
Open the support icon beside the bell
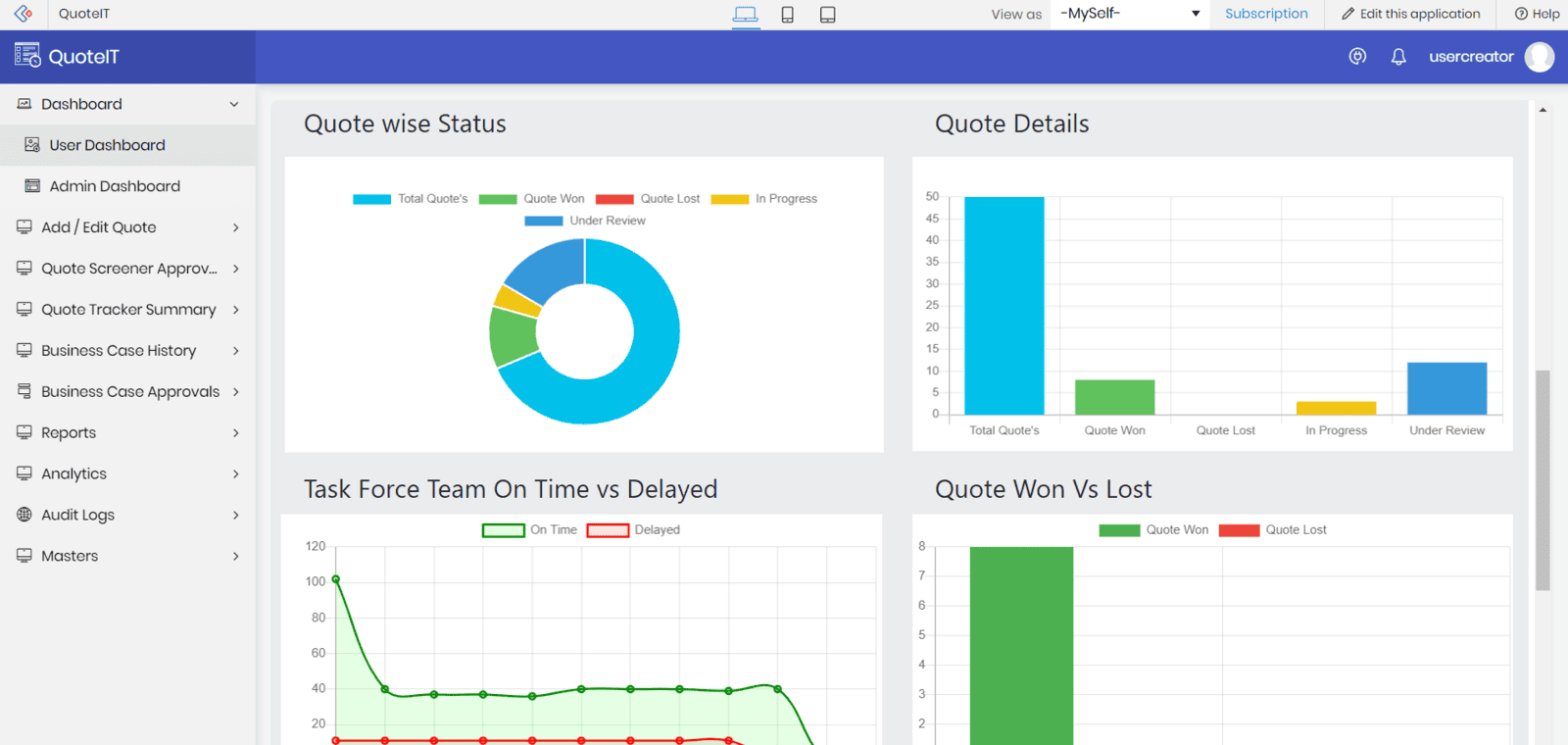tap(1357, 57)
